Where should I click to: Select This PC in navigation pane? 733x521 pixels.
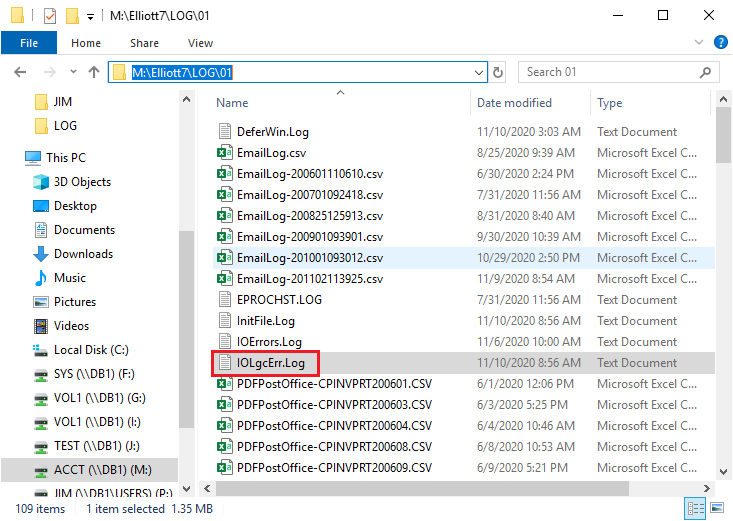click(x=55, y=158)
